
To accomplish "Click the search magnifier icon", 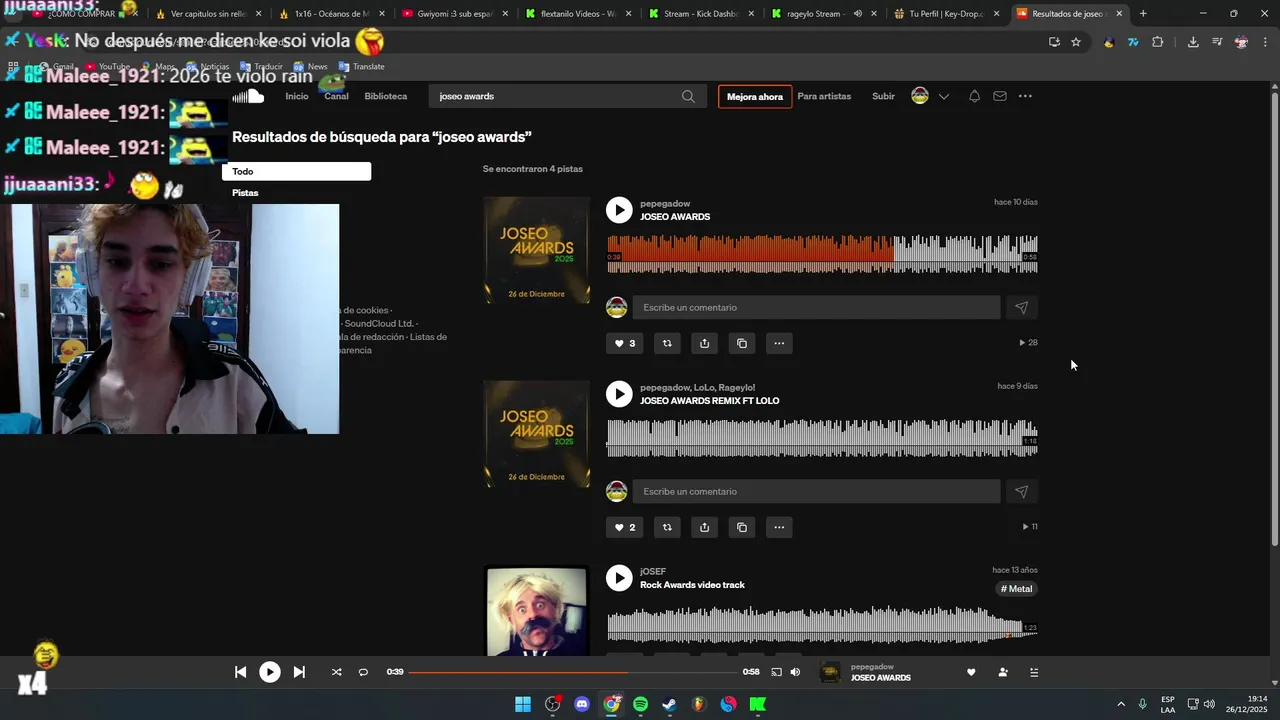I will [688, 96].
